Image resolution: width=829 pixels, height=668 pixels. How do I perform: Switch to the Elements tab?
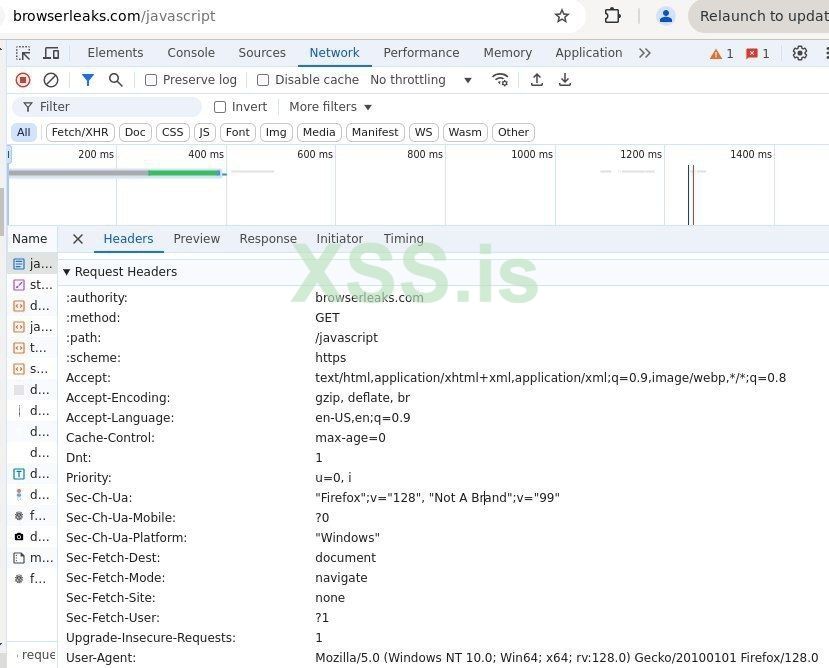click(x=115, y=53)
